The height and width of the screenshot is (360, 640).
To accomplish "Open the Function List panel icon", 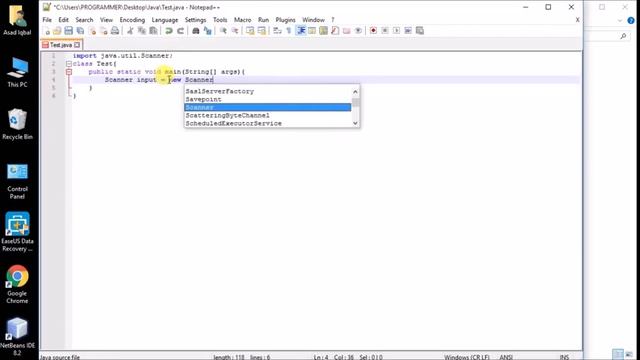I will (x=335, y=31).
